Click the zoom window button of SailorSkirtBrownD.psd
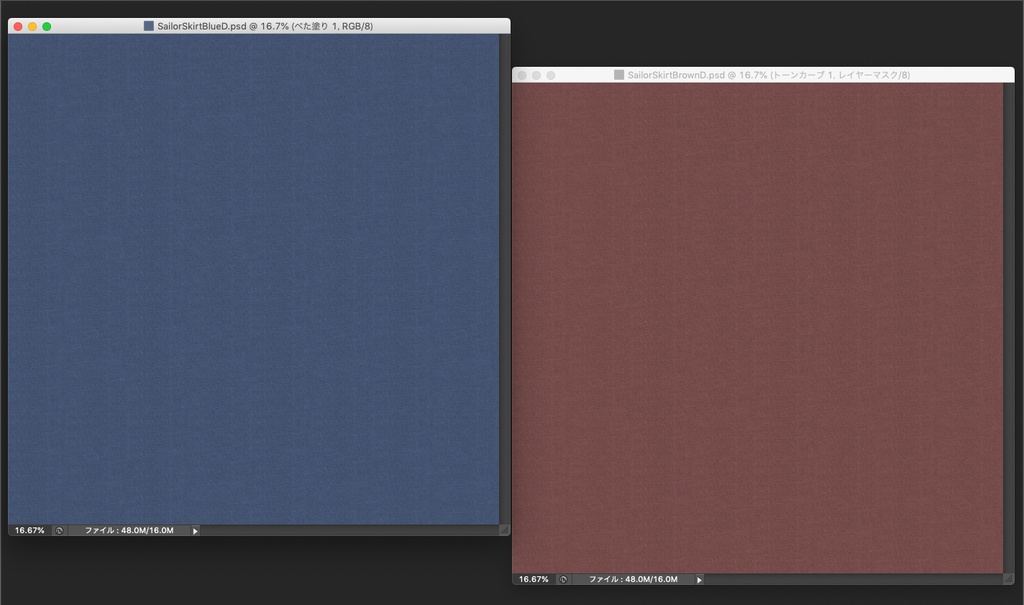1024x605 pixels. point(551,76)
